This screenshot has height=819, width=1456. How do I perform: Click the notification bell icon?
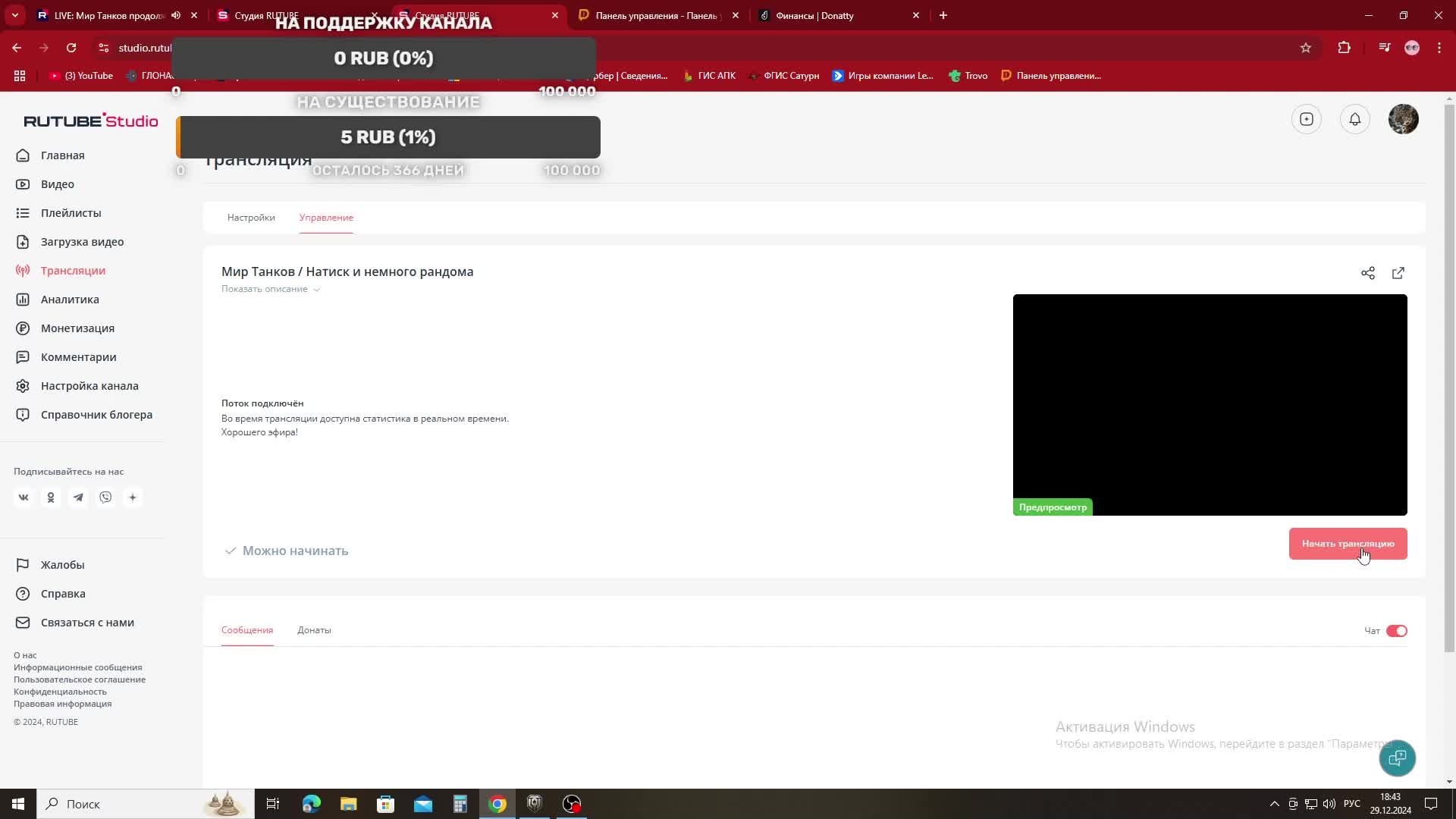click(x=1355, y=119)
